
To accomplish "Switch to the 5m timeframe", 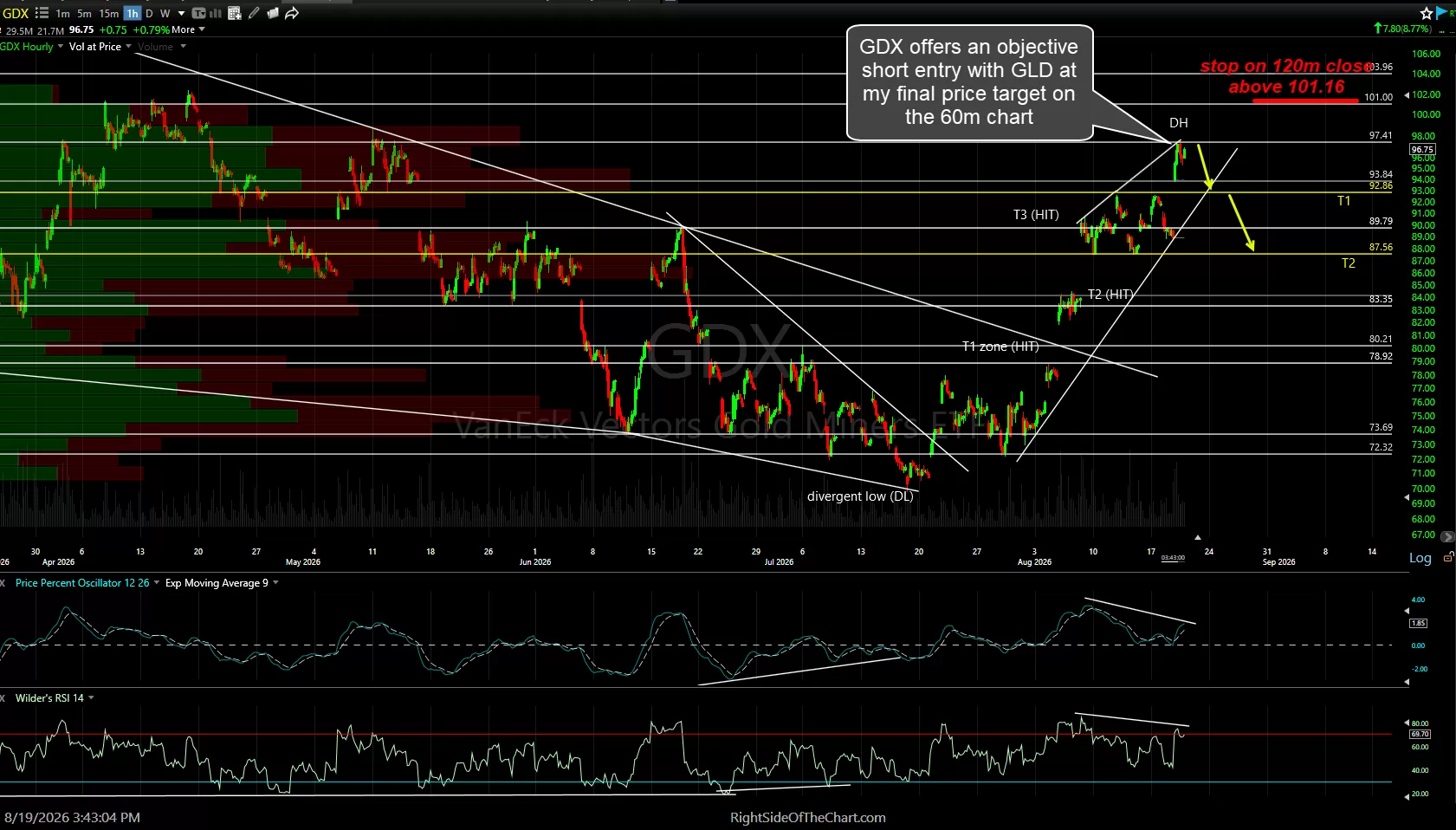I will [x=84, y=14].
